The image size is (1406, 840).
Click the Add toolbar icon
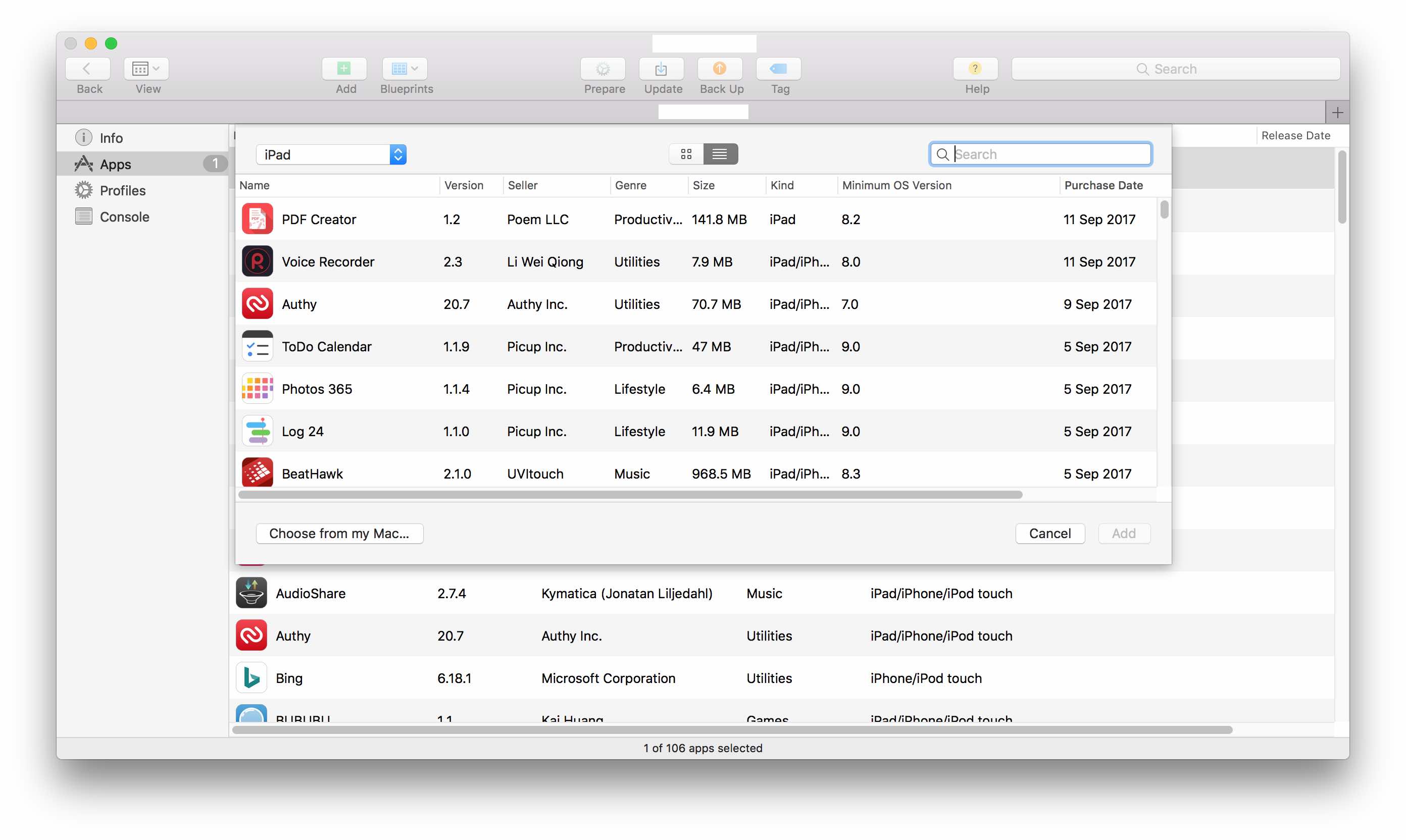(344, 69)
